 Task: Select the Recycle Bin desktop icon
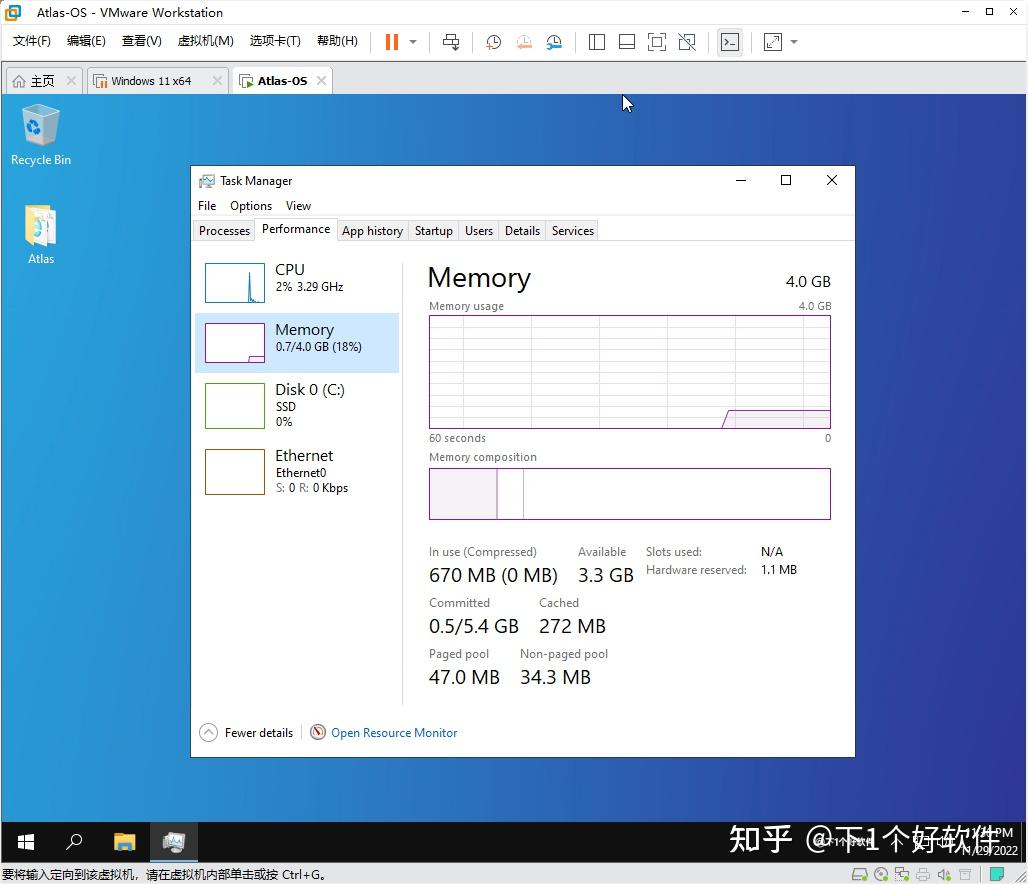pyautogui.click(x=41, y=136)
